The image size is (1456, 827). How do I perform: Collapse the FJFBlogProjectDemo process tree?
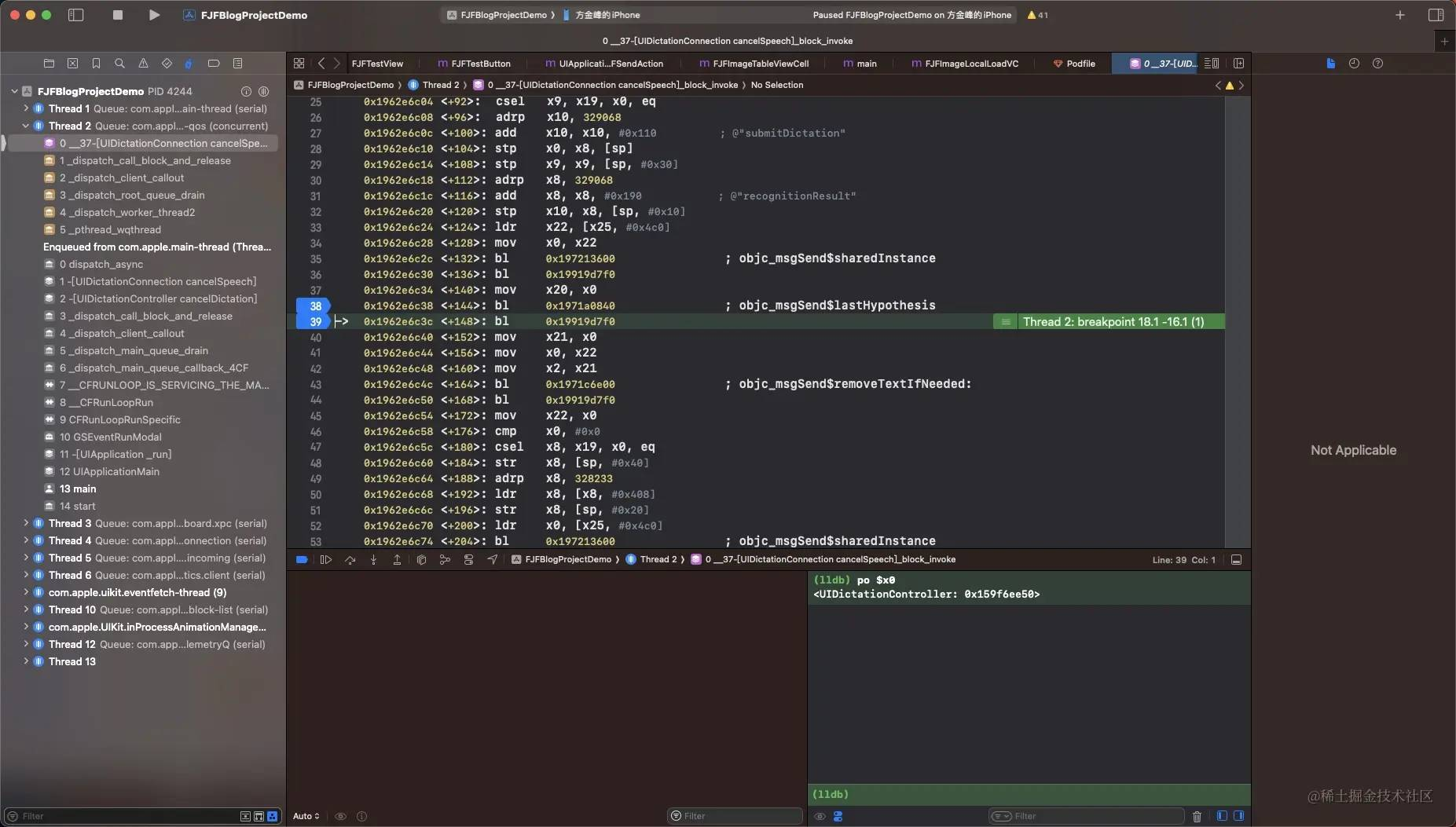point(14,91)
